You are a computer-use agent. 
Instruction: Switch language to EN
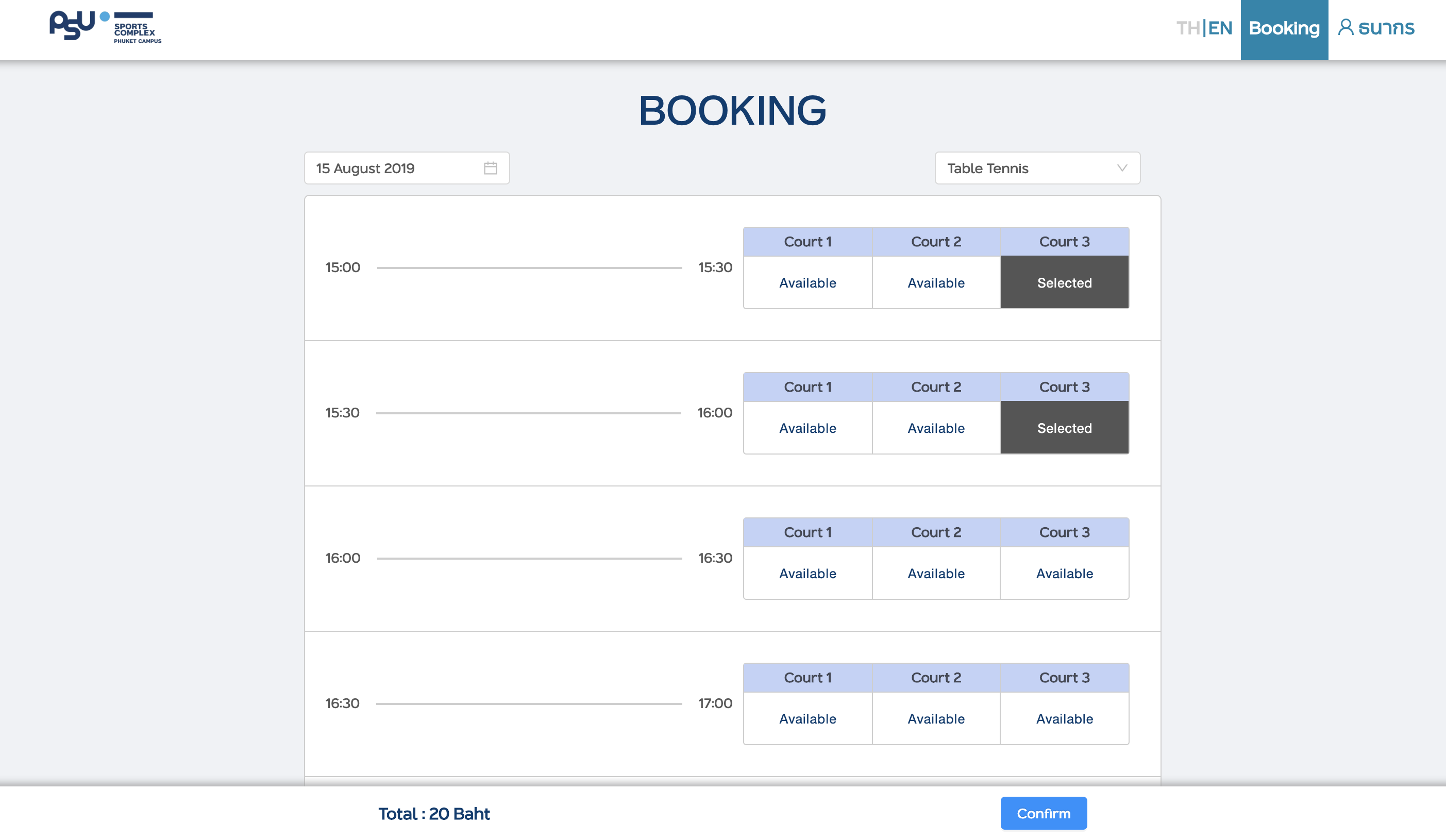coord(1220,28)
